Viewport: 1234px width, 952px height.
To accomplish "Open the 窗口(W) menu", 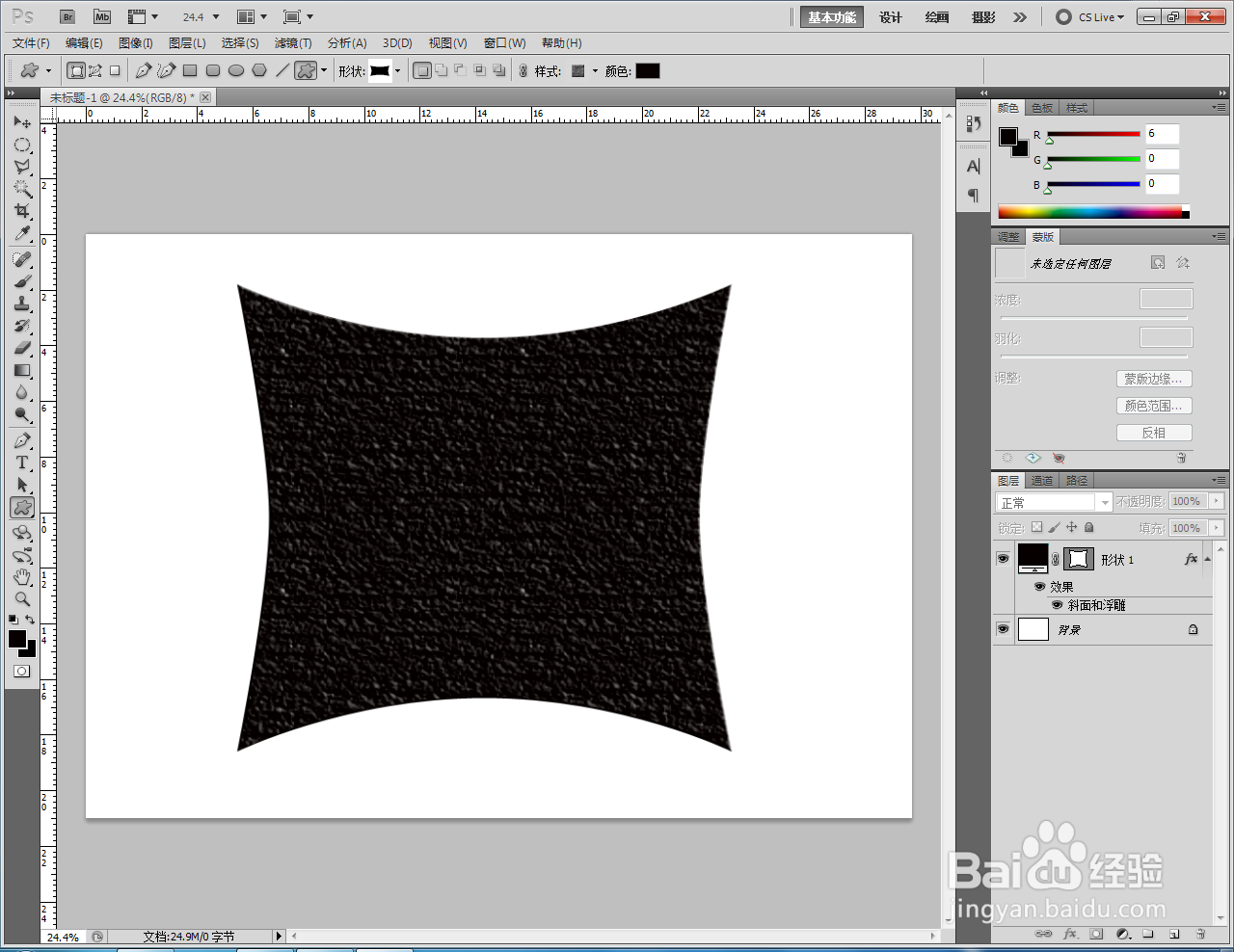I will 504,43.
